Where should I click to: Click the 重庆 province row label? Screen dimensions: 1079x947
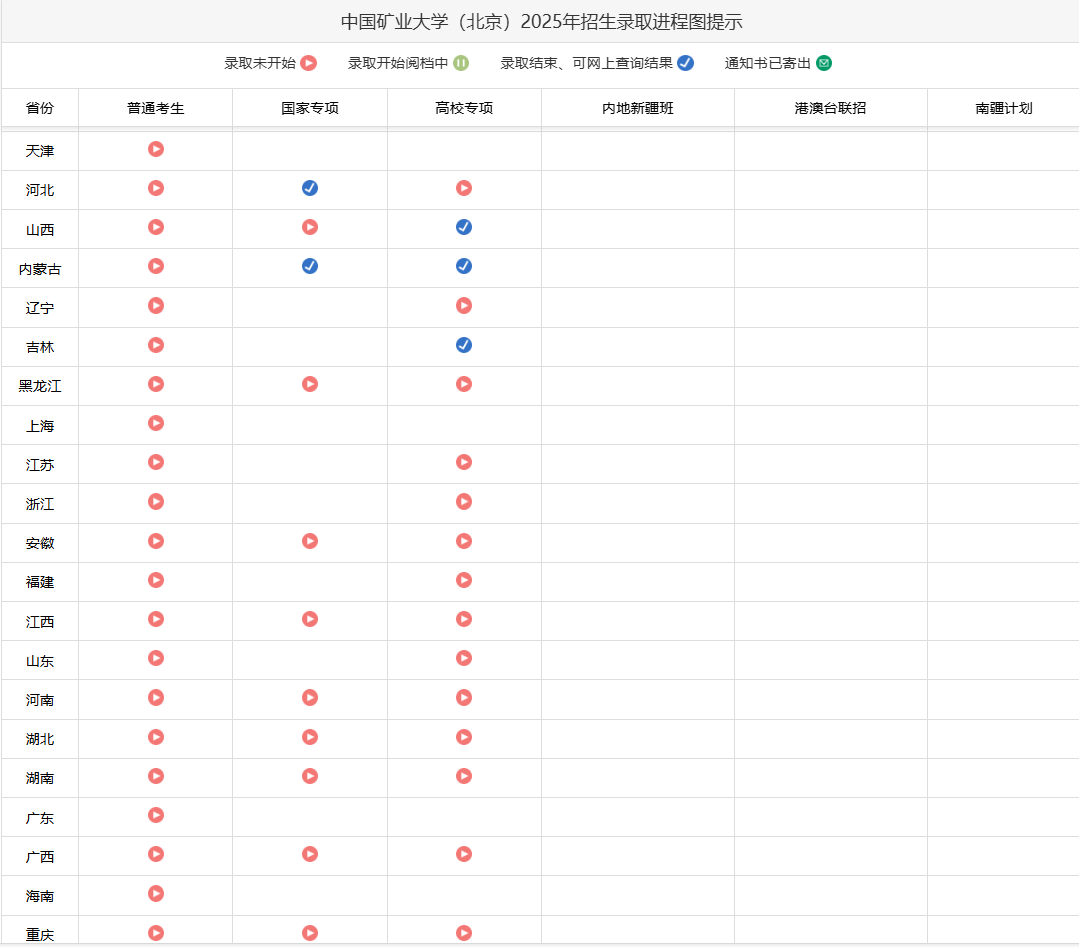tap(40, 935)
